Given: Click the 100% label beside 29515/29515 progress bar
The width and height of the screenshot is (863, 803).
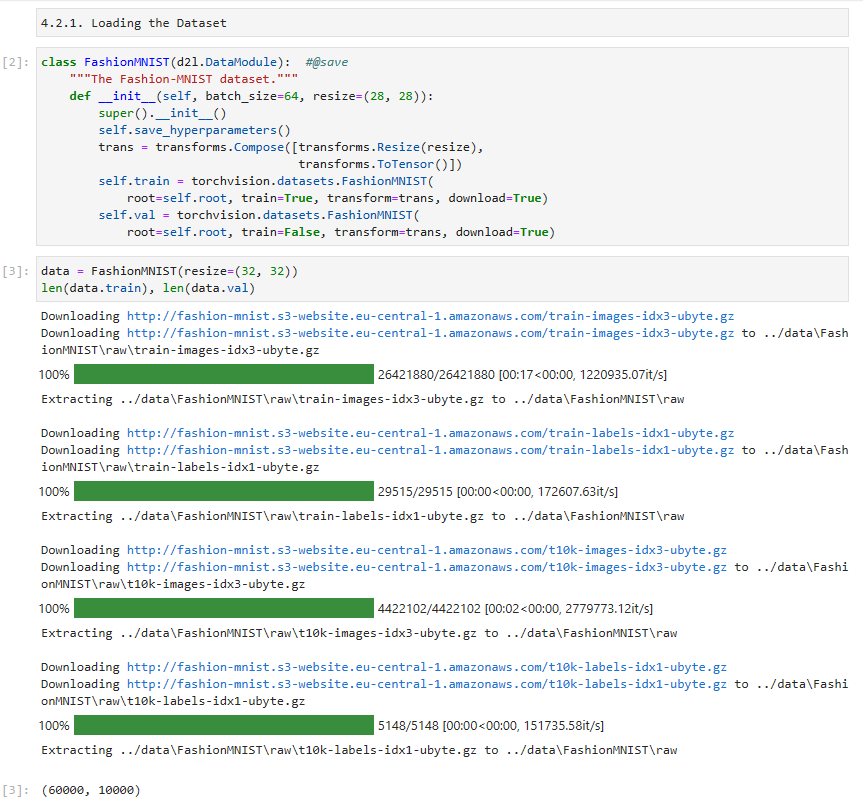Looking at the screenshot, I should point(54,491).
